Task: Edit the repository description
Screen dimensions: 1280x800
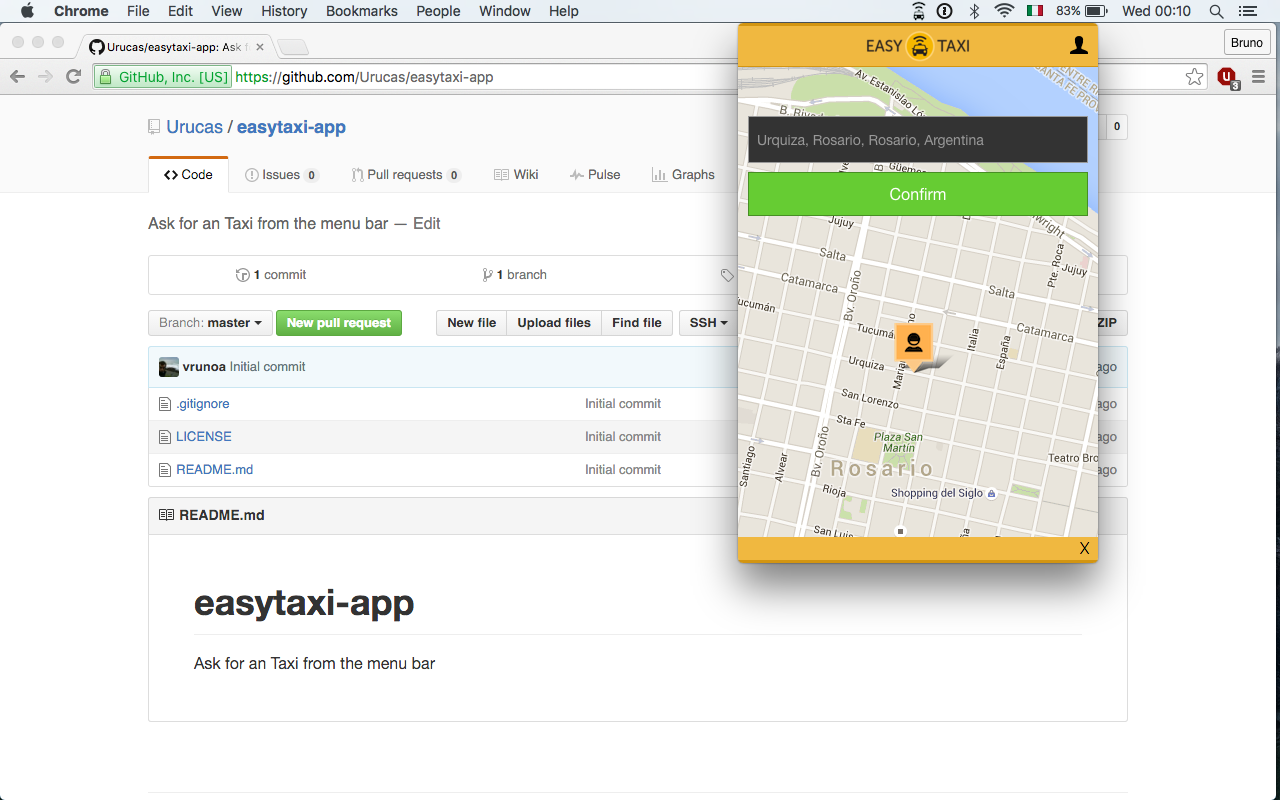Action: [427, 223]
